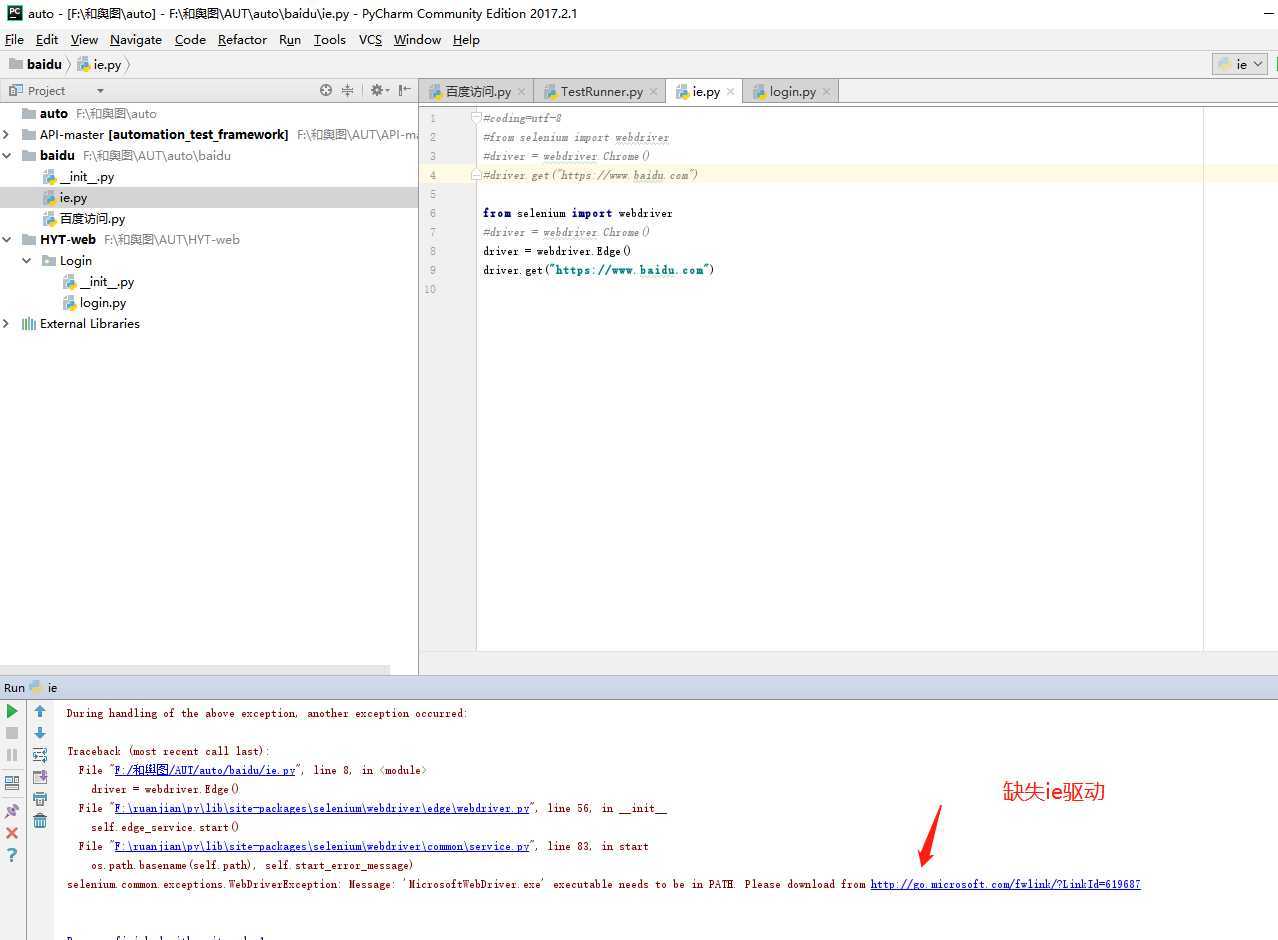Click the printer icon in Run panel

click(40, 799)
